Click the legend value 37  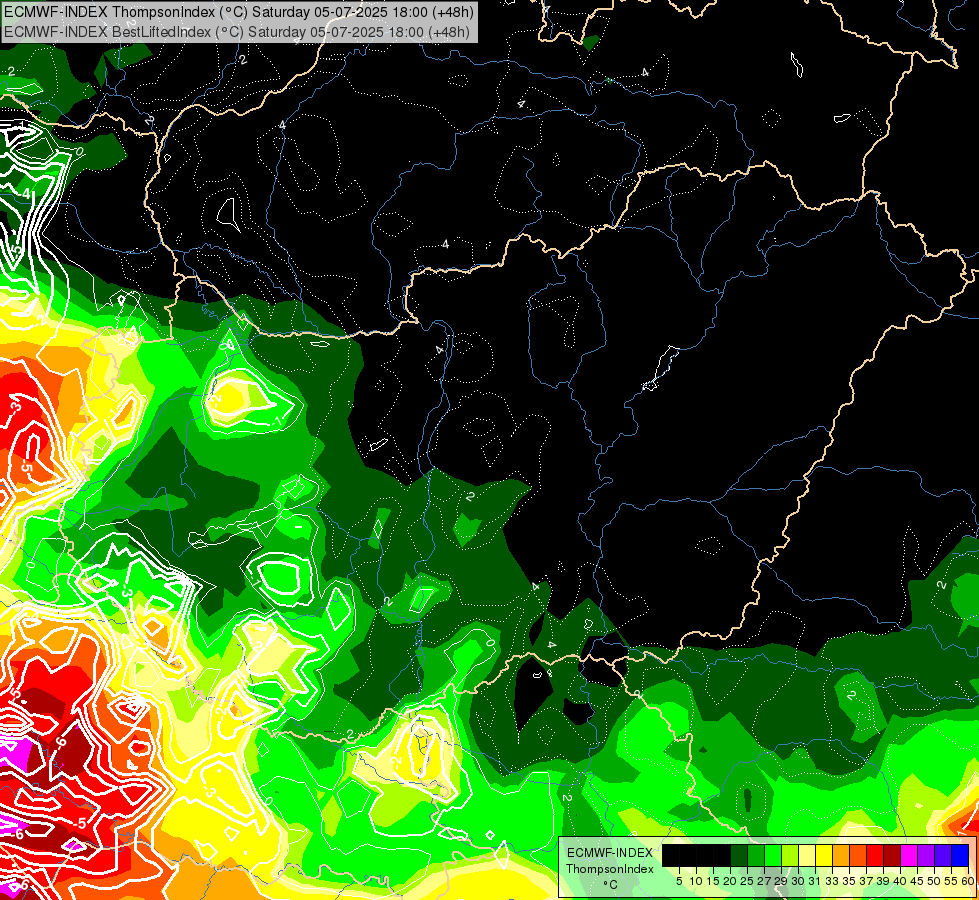click(866, 881)
